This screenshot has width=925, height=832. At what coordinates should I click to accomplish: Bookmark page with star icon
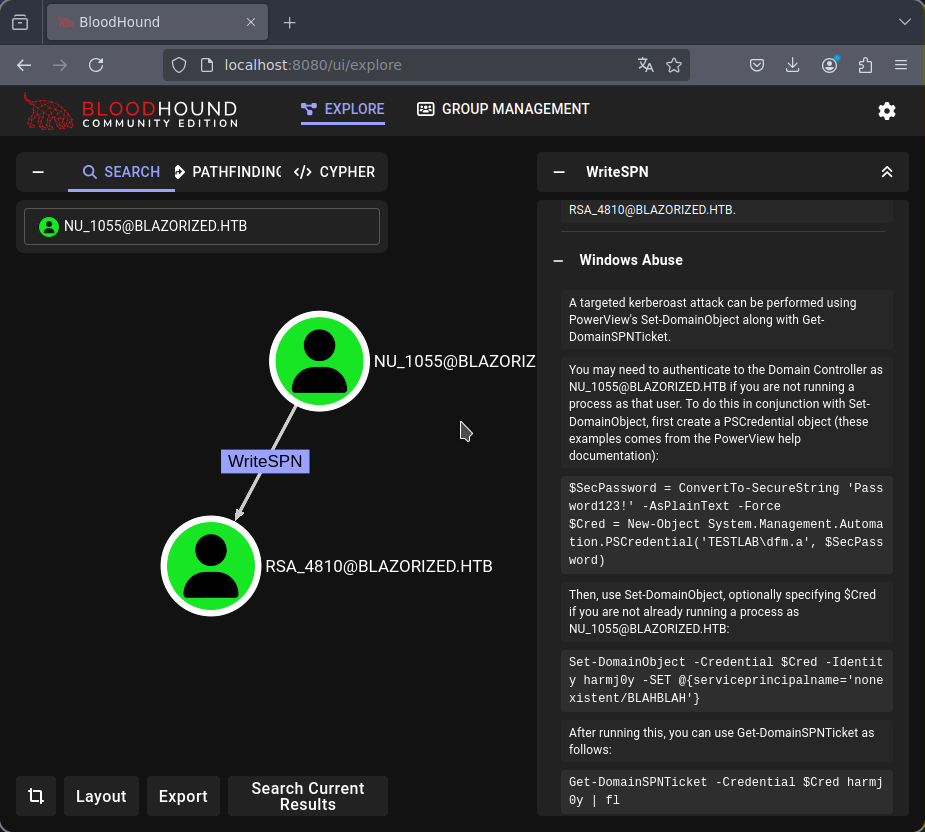[x=674, y=65]
